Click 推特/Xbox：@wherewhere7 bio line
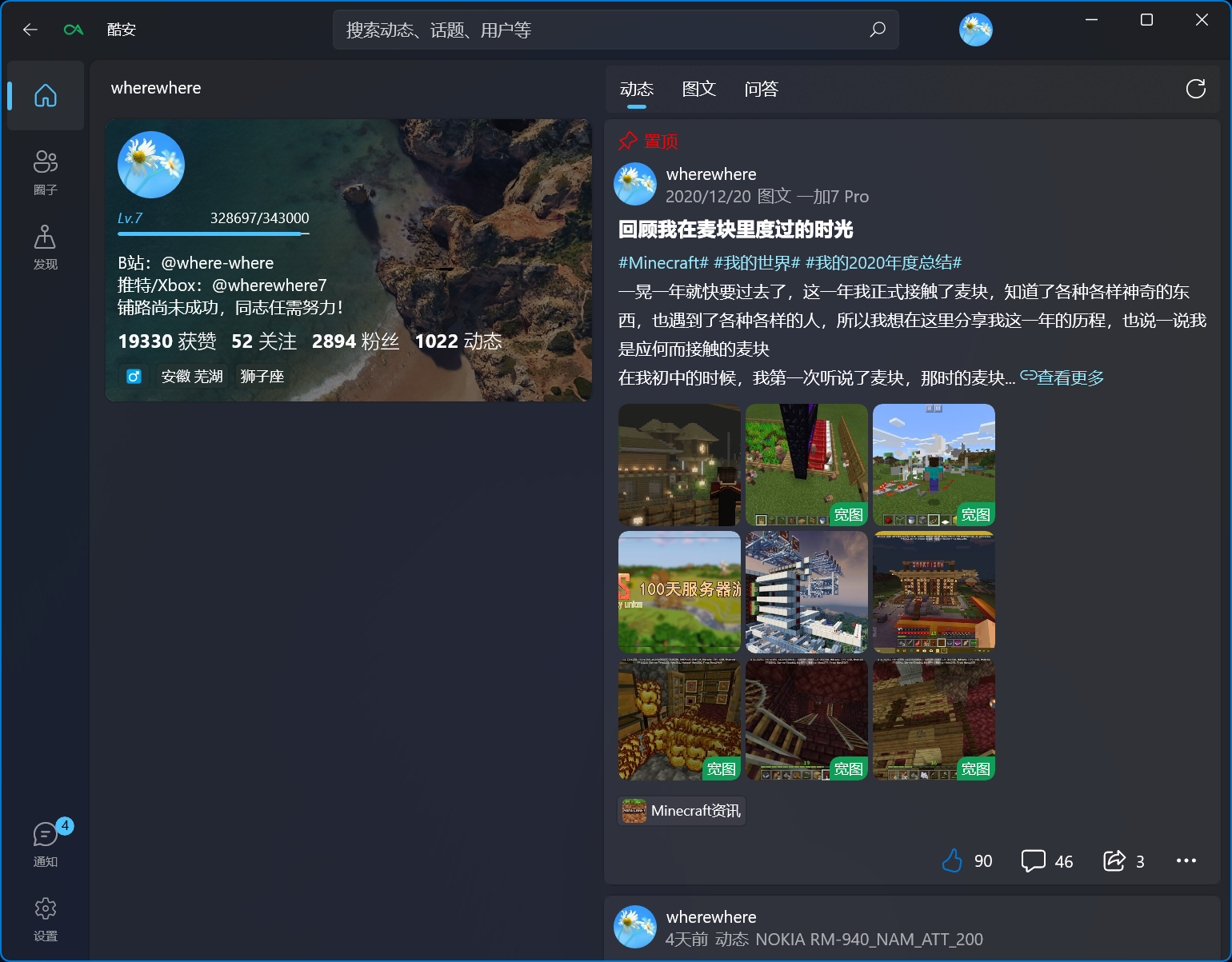1232x962 pixels. click(222, 285)
